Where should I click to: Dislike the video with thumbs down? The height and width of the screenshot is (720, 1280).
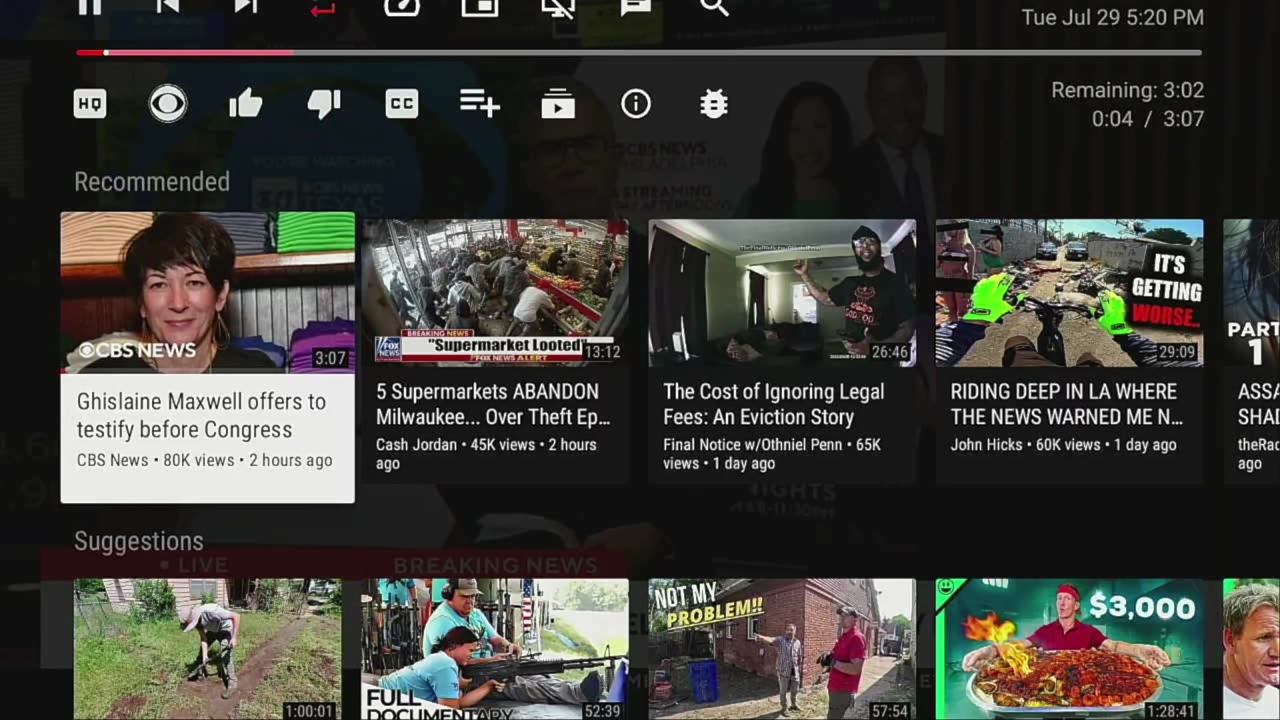[x=324, y=104]
